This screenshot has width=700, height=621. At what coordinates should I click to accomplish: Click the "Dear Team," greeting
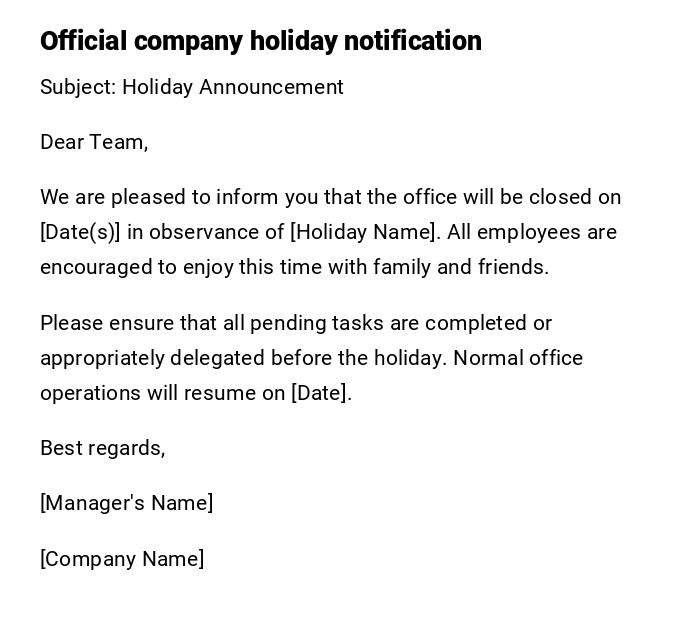[x=94, y=142]
